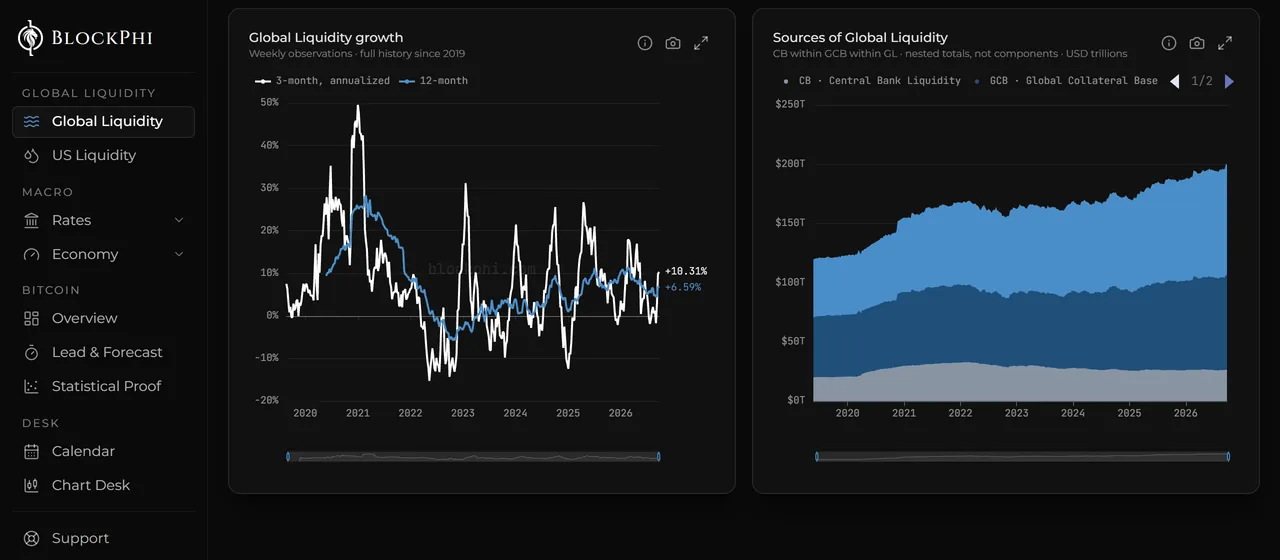This screenshot has width=1280, height=560.
Task: Click the BlockPhi logo
Action: pyautogui.click(x=85, y=38)
